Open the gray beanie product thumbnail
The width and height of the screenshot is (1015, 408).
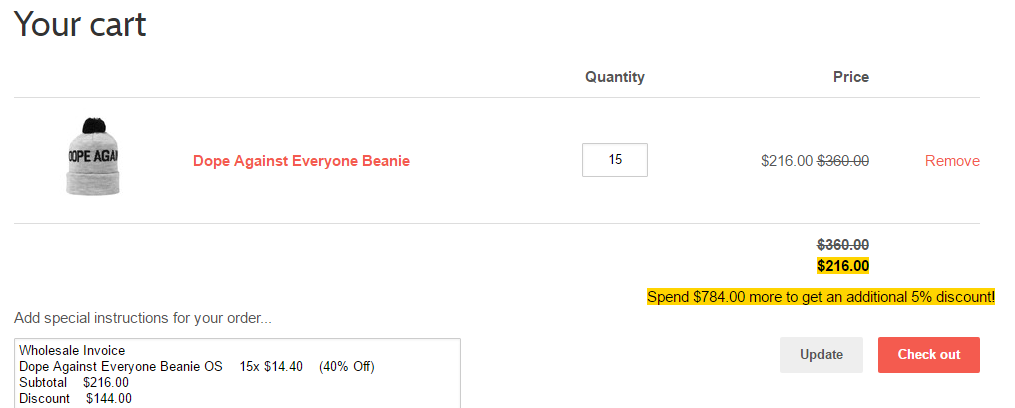tap(94, 157)
